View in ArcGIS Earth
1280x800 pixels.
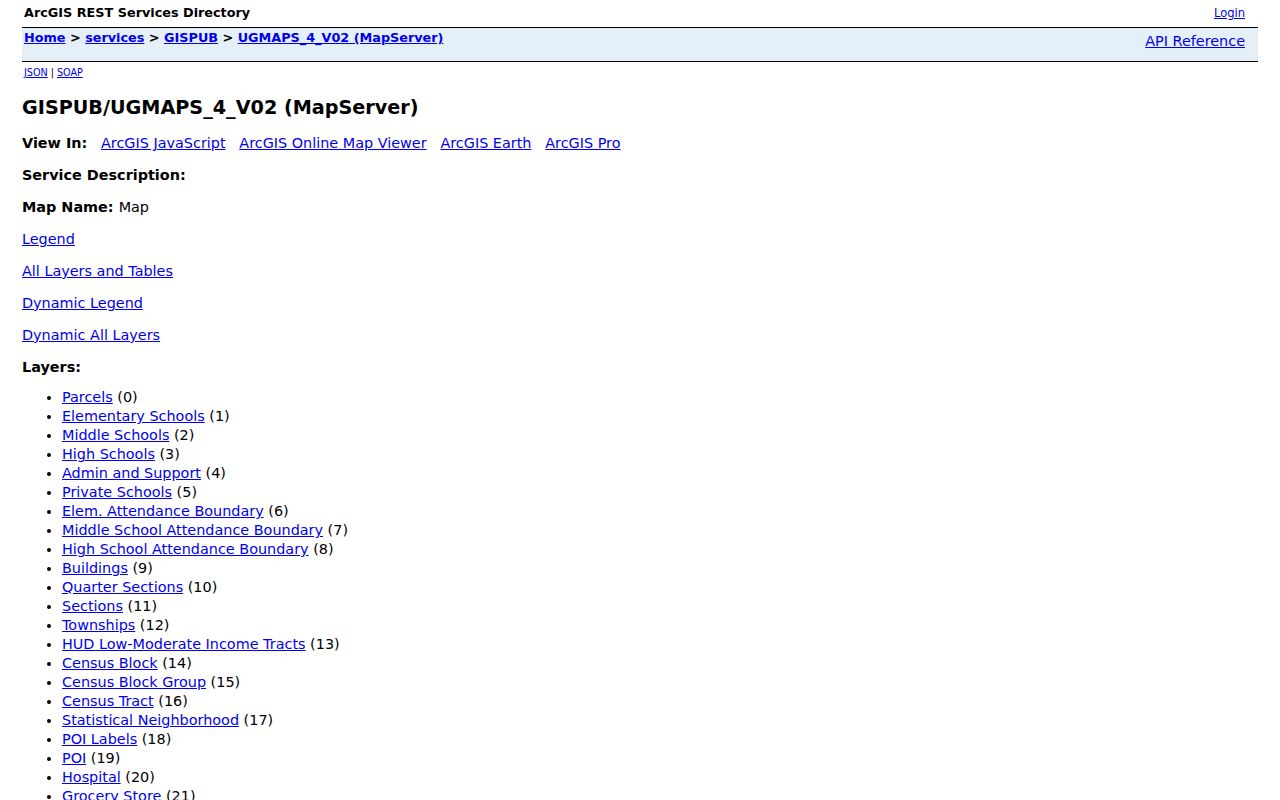[x=486, y=143]
